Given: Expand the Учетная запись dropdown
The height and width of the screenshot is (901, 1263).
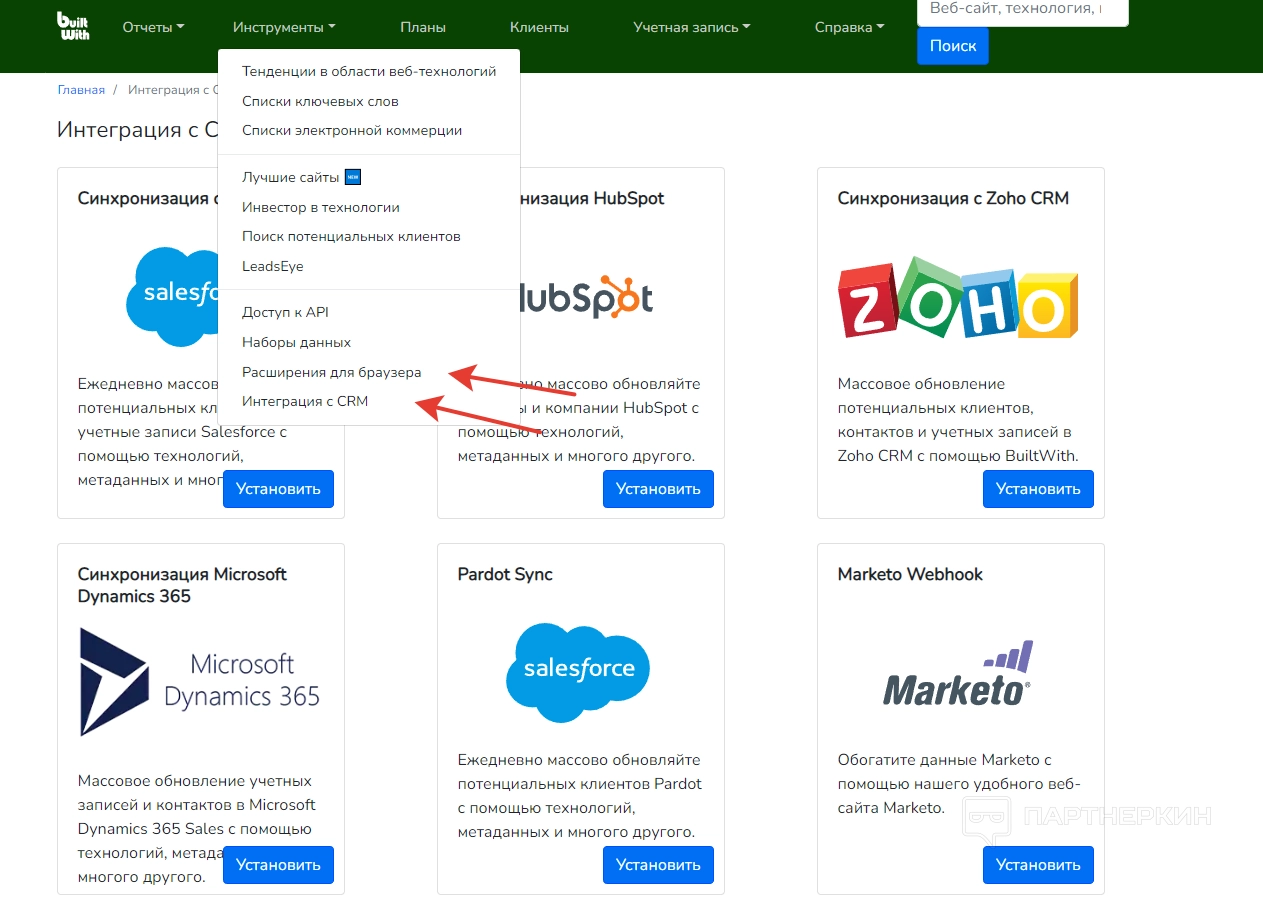Looking at the screenshot, I should click(x=692, y=28).
